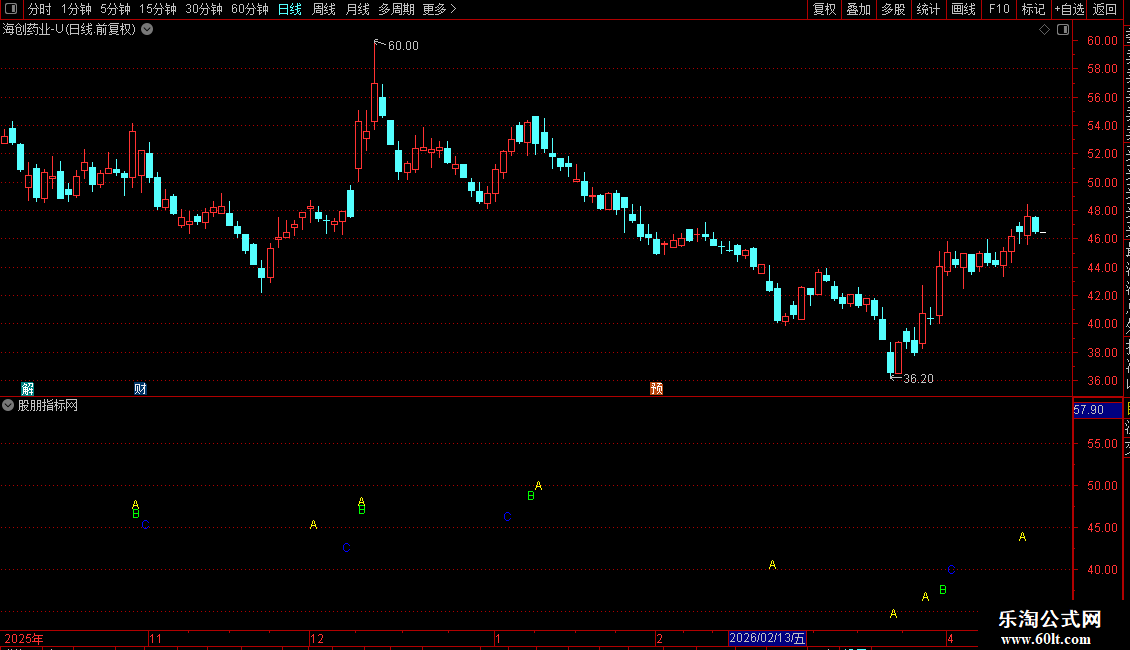Open the F10 company info button

click(x=999, y=9)
